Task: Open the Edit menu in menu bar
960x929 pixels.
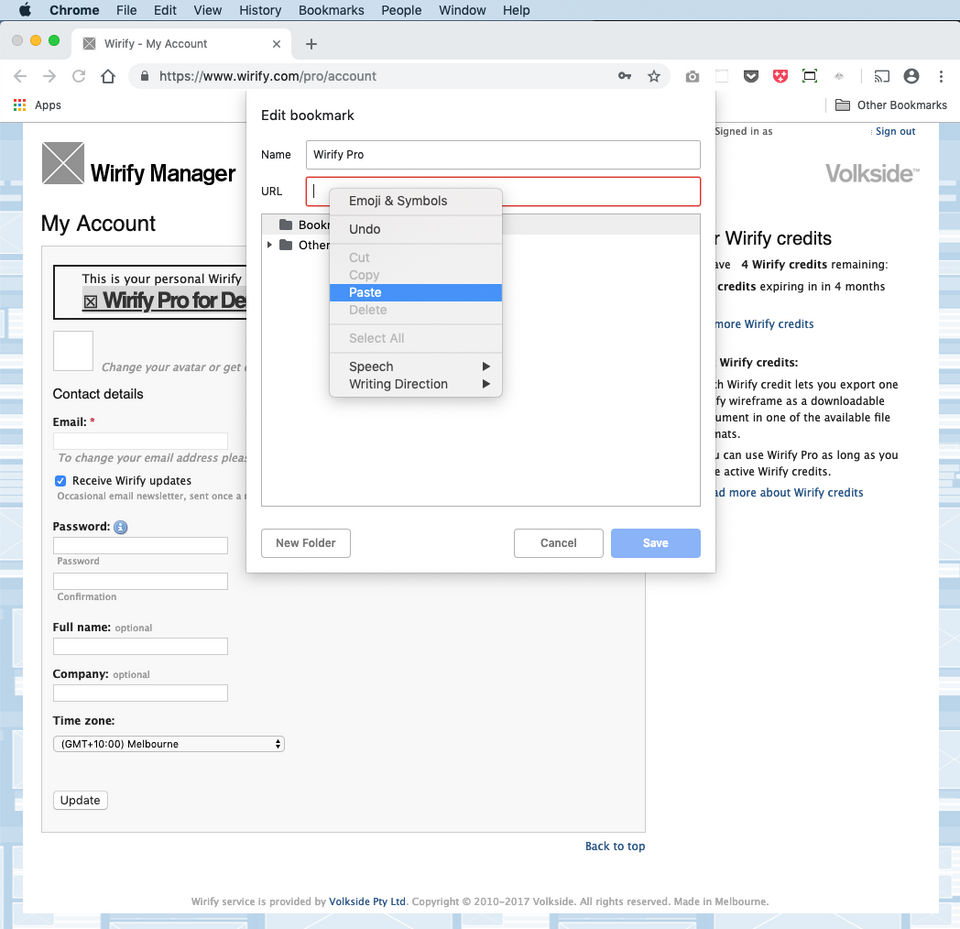Action: tap(165, 10)
